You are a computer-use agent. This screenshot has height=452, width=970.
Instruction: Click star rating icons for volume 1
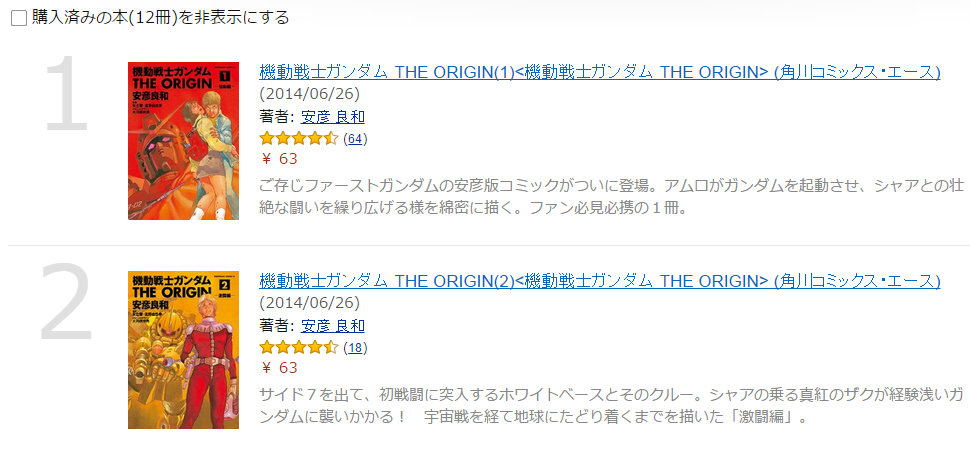tap(299, 139)
